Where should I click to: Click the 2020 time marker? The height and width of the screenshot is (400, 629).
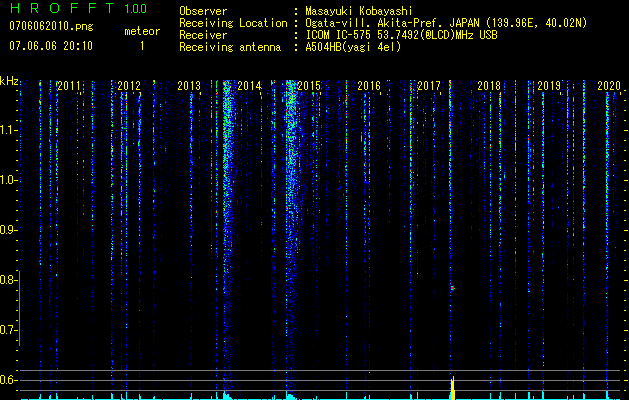coord(609,86)
